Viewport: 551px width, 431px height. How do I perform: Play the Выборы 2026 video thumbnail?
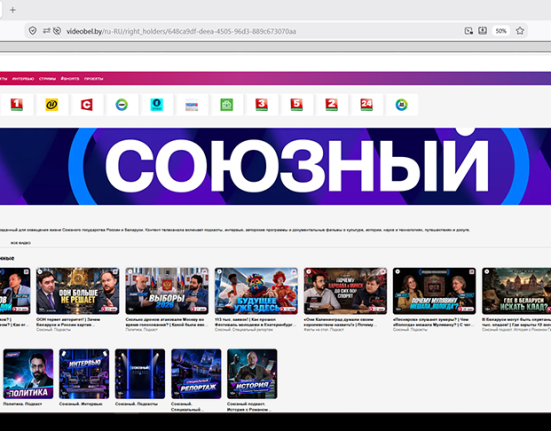(x=167, y=291)
